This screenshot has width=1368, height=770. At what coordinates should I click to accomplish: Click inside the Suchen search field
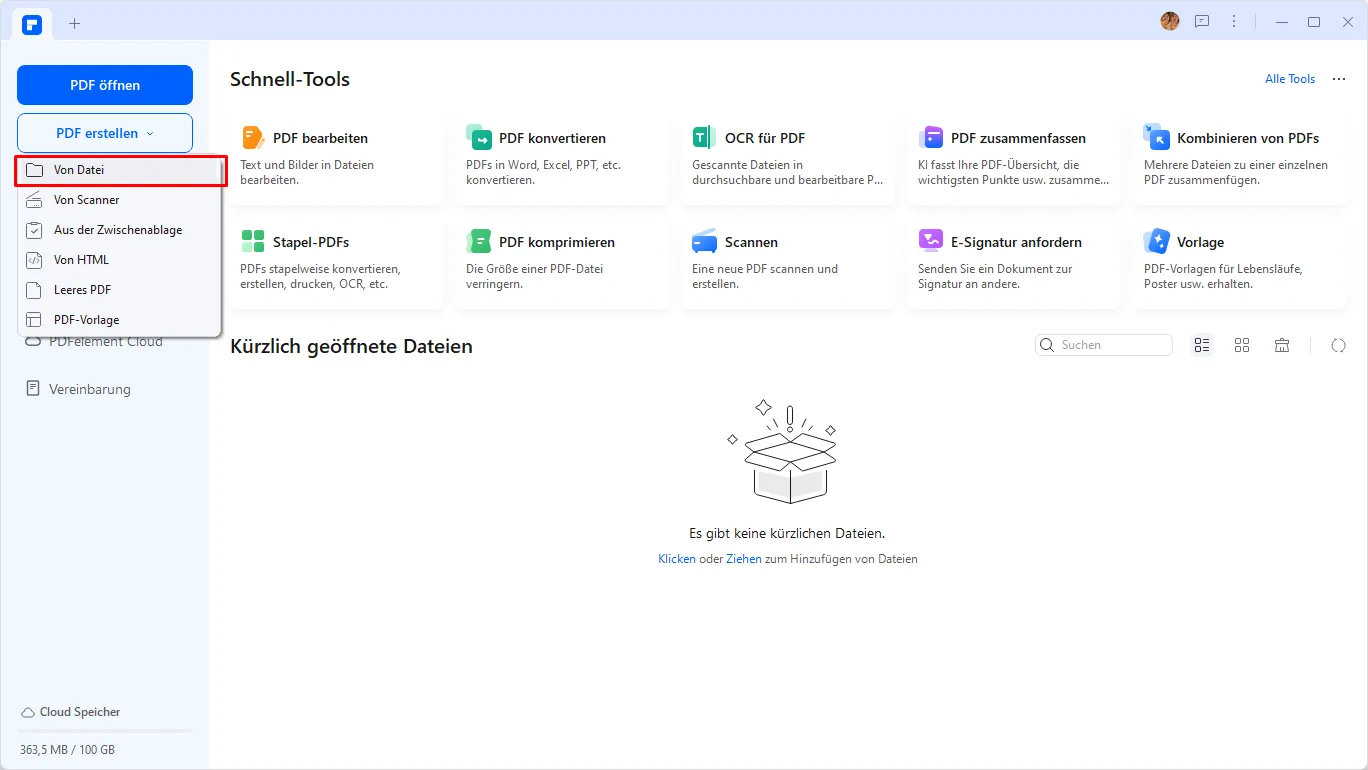(x=1110, y=344)
